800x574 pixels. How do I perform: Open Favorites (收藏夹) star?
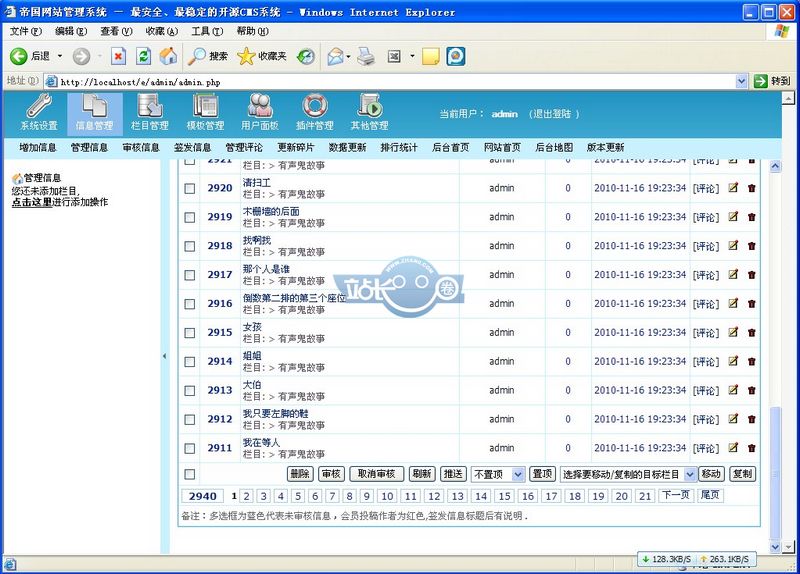(x=262, y=56)
